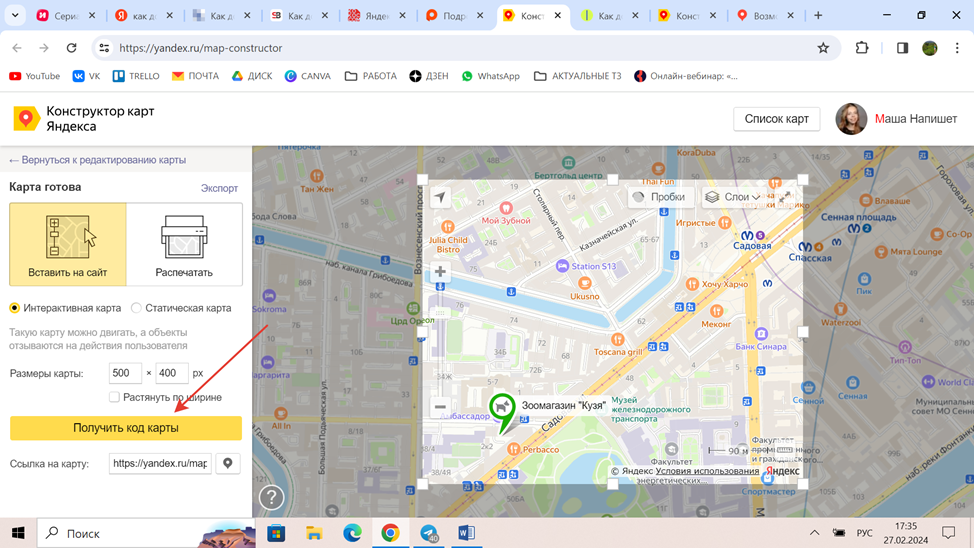Toggle the Пробки traffic button
Viewport: 974px width, 548px height.
tap(659, 197)
